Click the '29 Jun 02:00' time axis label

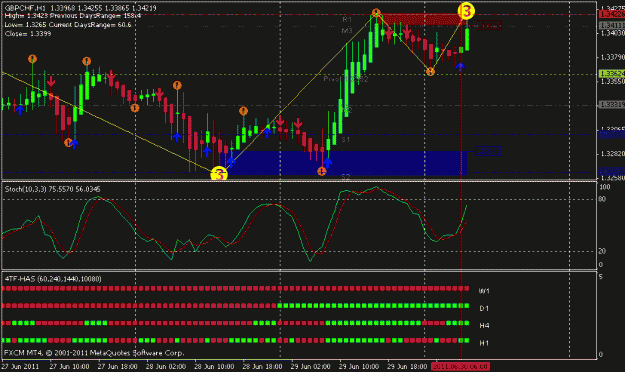click(x=311, y=366)
